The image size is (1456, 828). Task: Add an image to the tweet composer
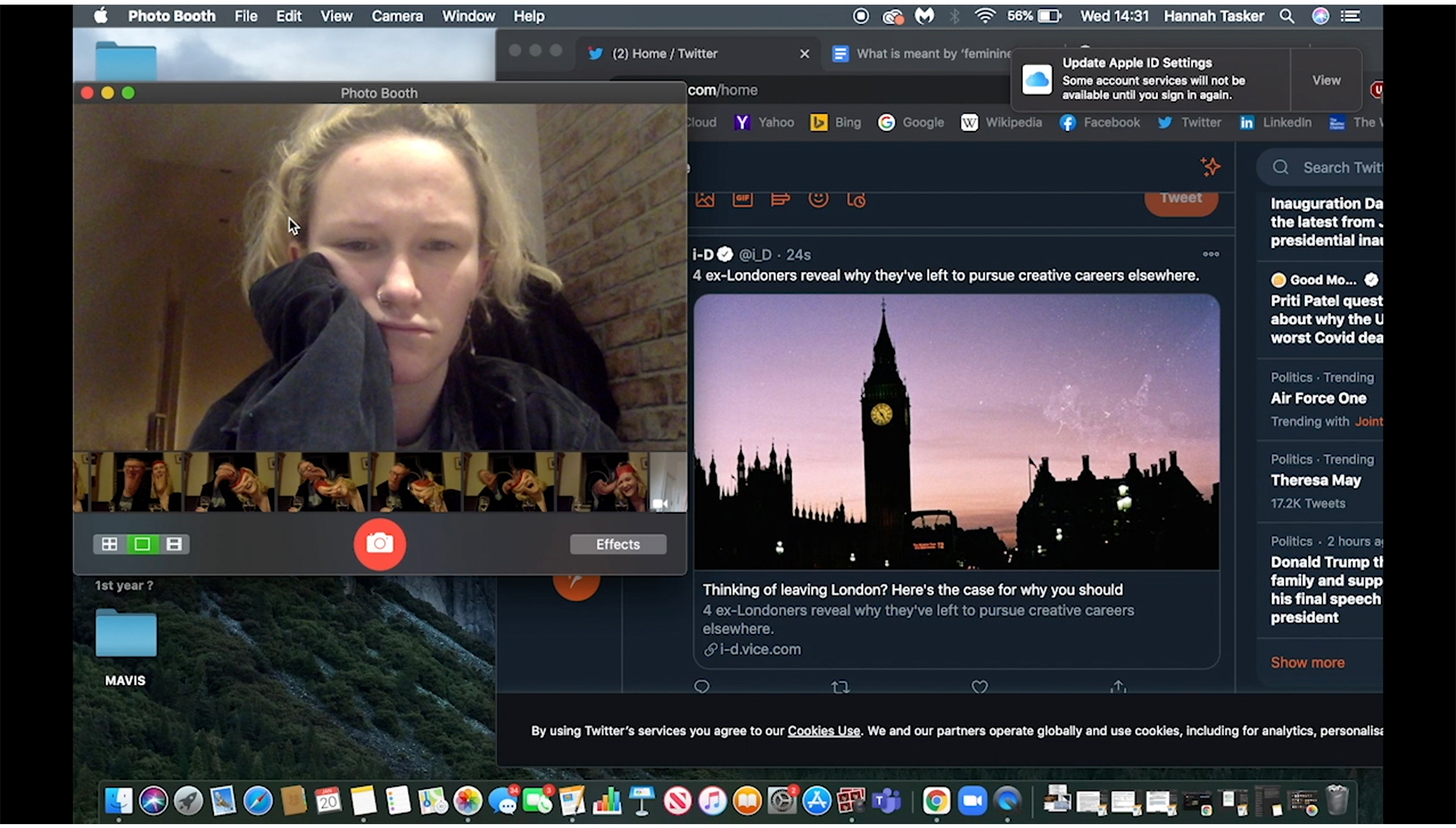(705, 199)
